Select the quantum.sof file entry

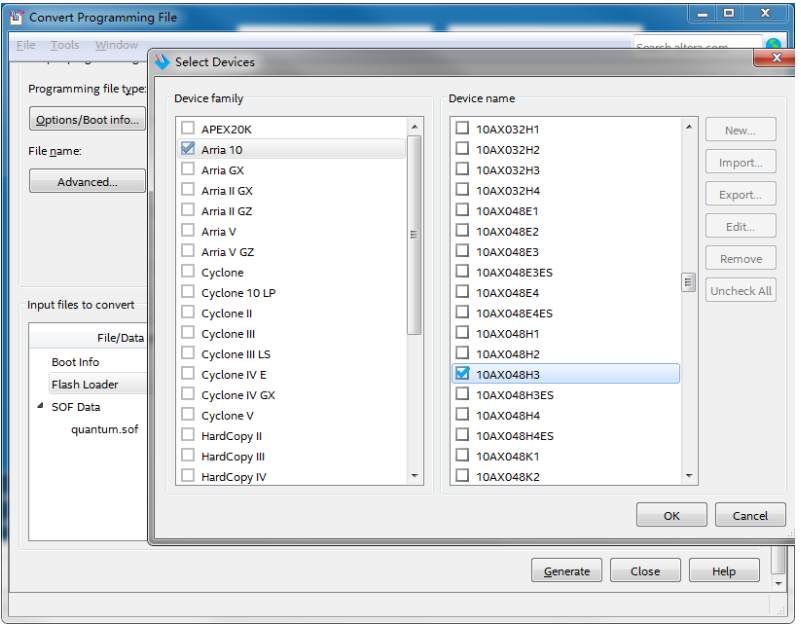click(x=105, y=429)
